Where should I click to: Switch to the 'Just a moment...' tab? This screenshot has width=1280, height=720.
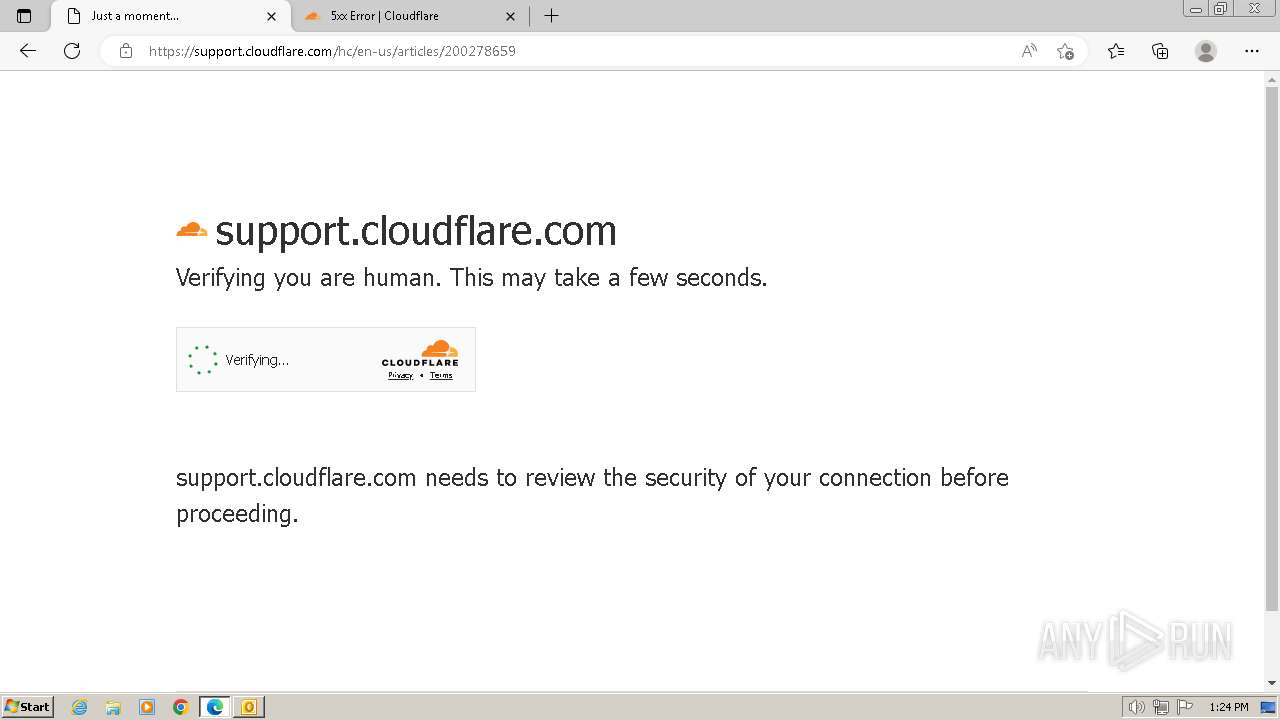pyautogui.click(x=170, y=16)
